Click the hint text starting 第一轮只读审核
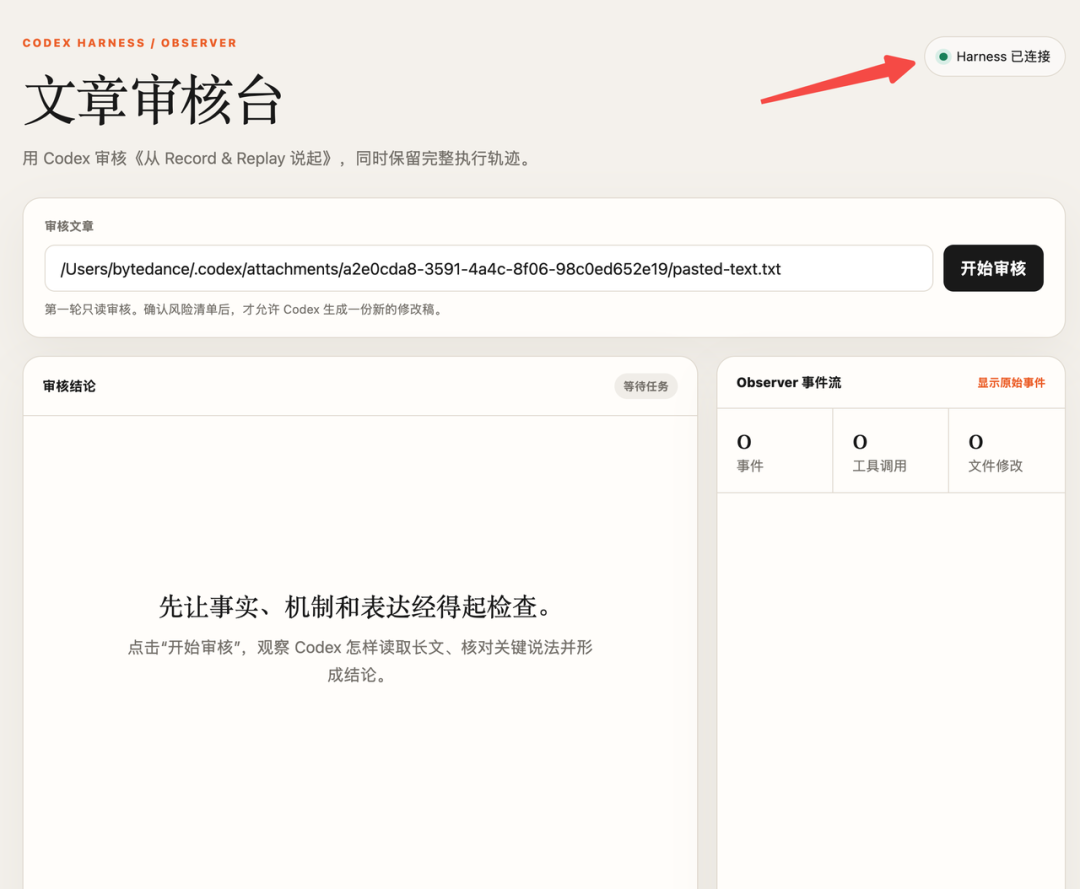 pyautogui.click(x=243, y=309)
